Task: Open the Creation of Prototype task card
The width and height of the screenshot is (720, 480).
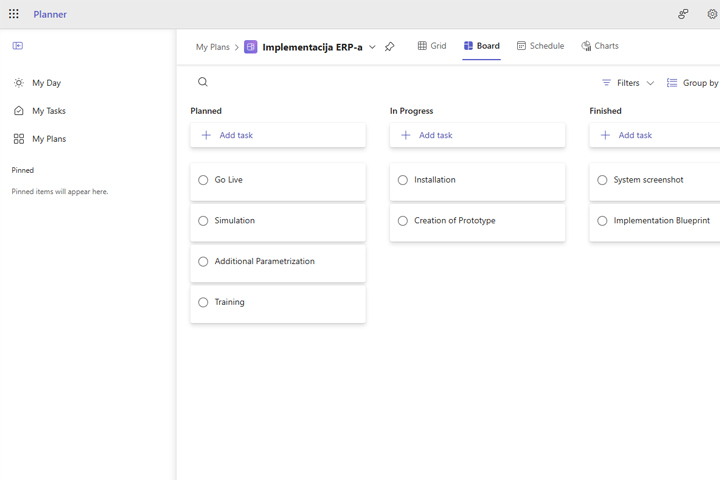Action: (x=477, y=221)
